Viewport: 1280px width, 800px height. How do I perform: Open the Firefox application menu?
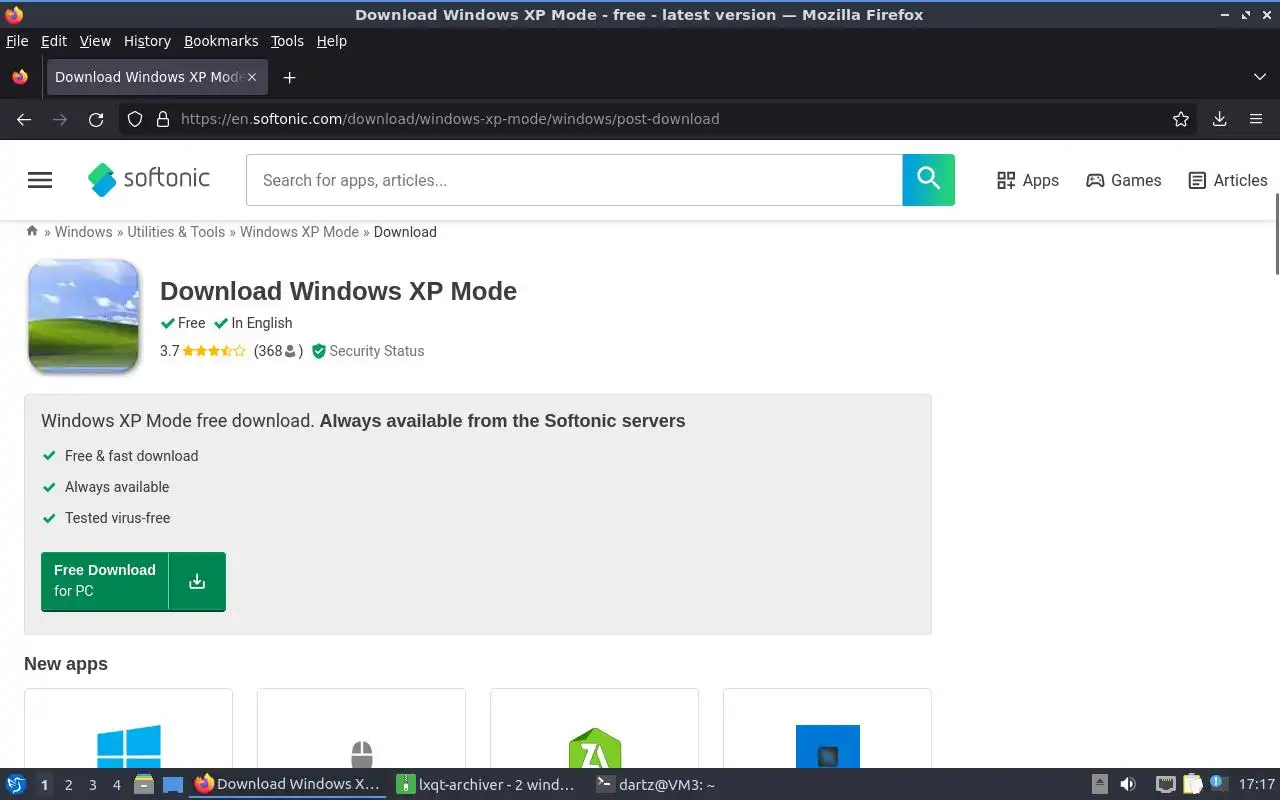[x=1256, y=119]
